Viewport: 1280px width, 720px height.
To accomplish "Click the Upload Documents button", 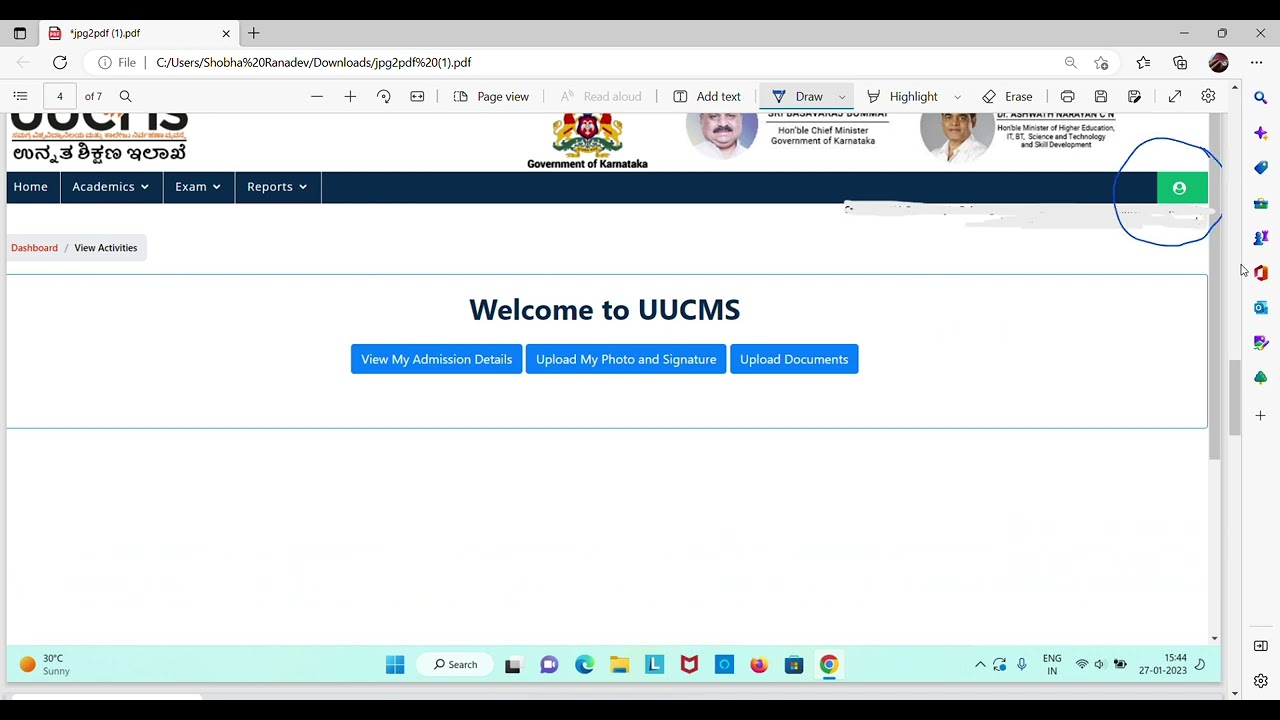I will 794,359.
